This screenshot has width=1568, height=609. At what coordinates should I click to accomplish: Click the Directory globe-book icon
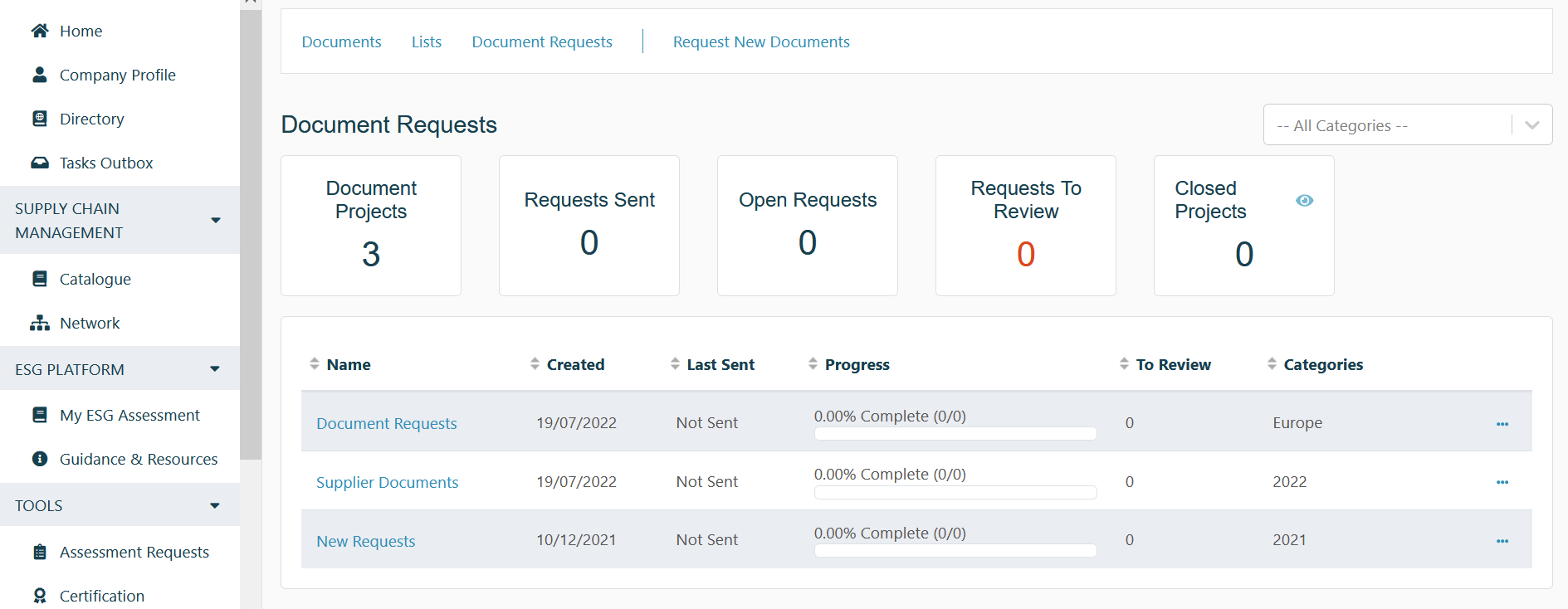tap(39, 119)
